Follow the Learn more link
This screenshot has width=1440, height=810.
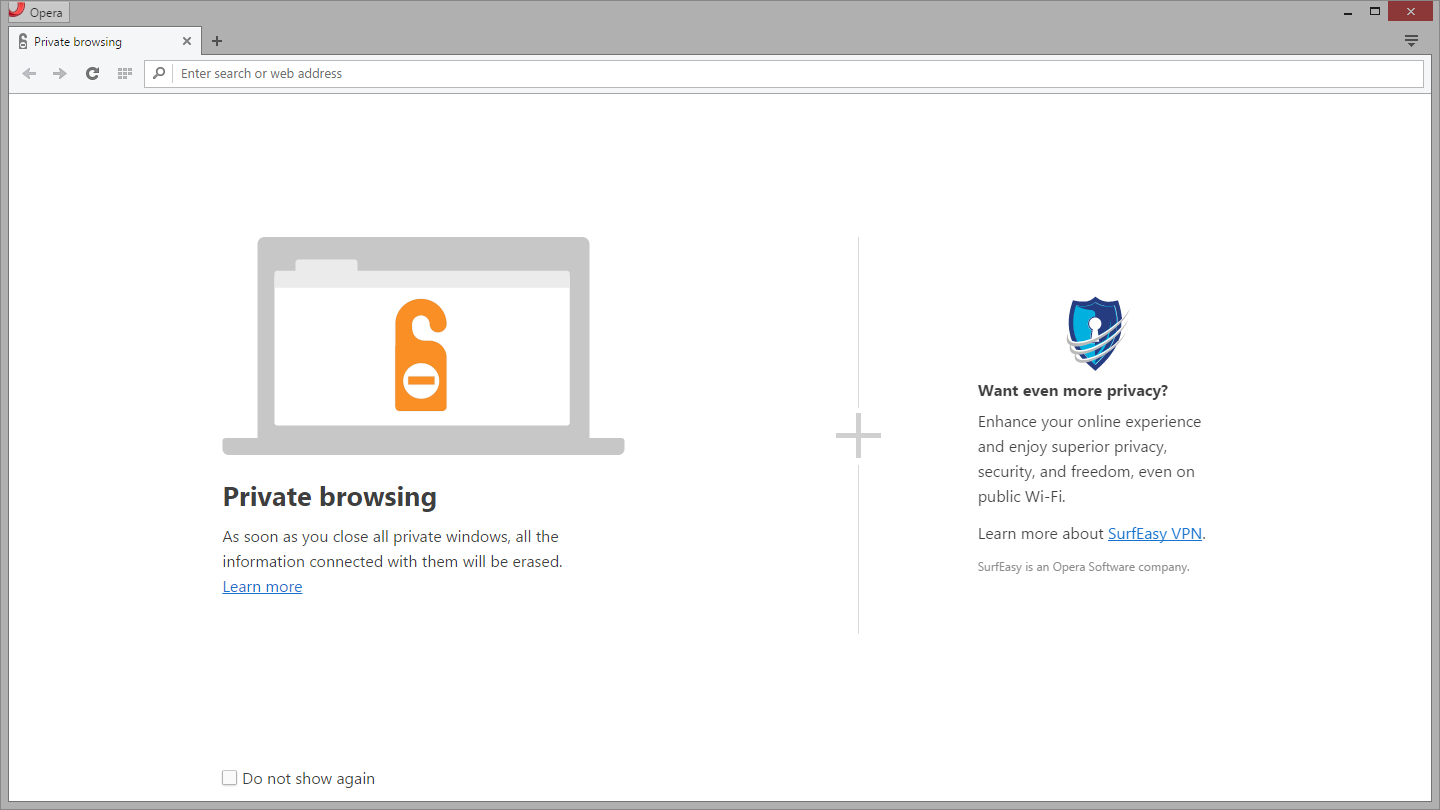pyautogui.click(x=262, y=587)
